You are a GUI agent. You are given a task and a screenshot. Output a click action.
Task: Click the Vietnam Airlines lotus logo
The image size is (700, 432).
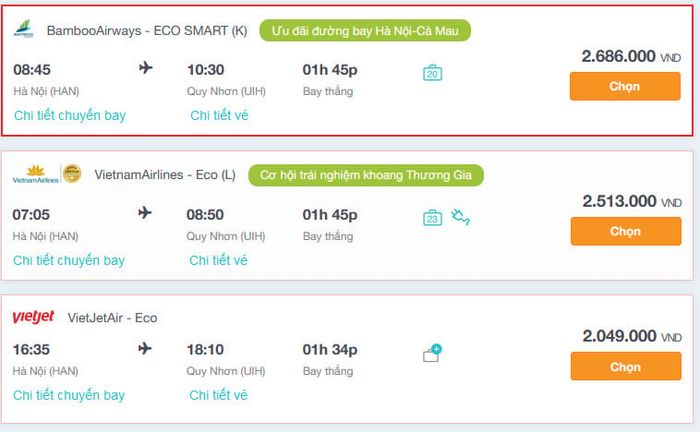[x=36, y=174]
